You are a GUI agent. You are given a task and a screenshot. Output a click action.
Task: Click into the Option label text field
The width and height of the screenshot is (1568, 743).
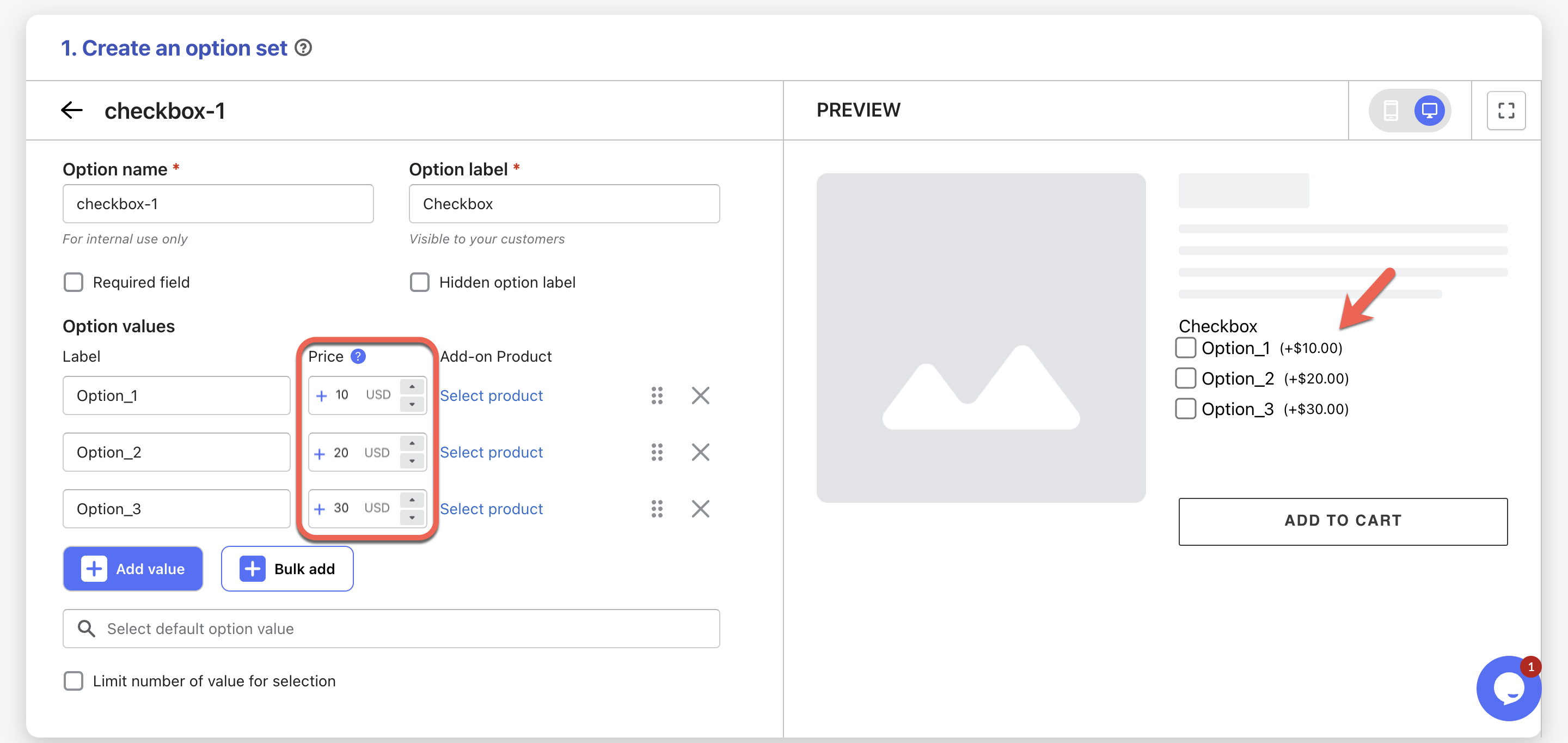point(563,204)
